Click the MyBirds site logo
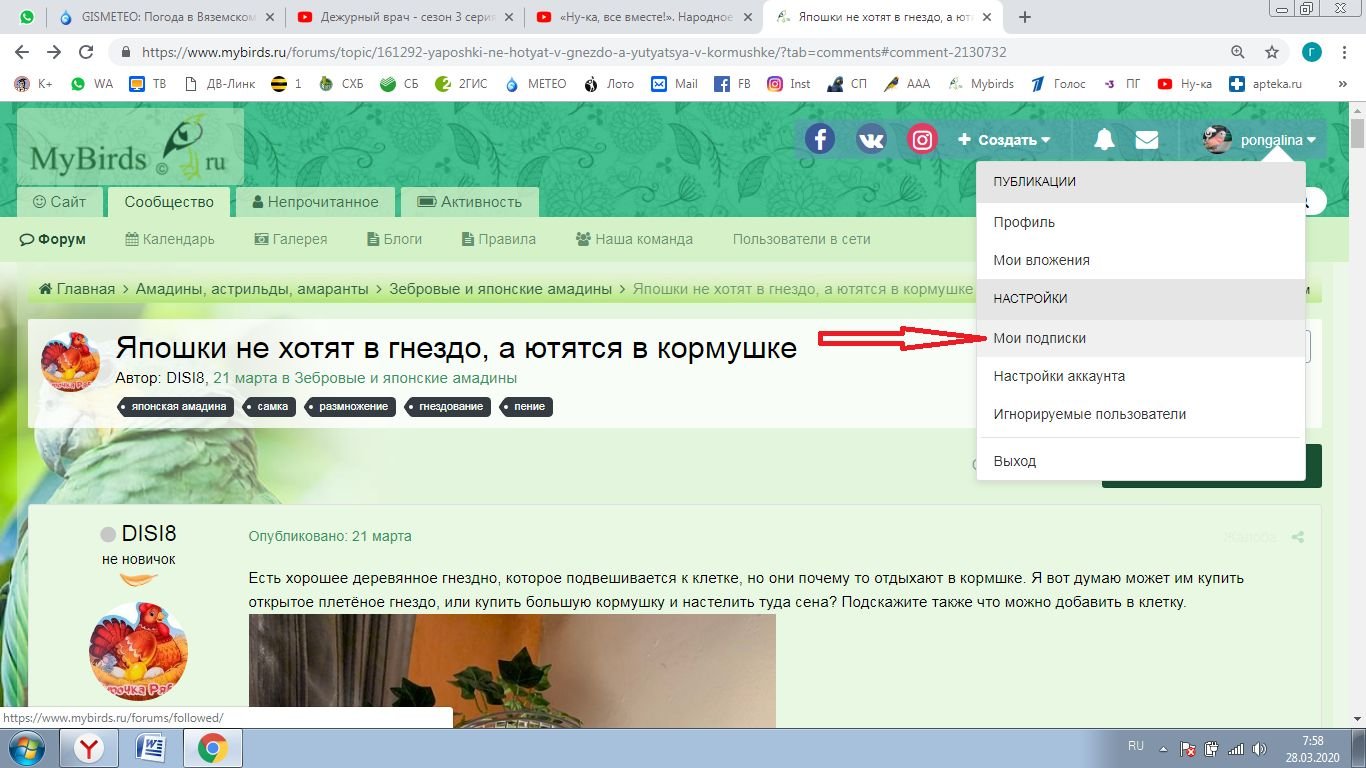The width and height of the screenshot is (1366, 768). click(x=130, y=148)
